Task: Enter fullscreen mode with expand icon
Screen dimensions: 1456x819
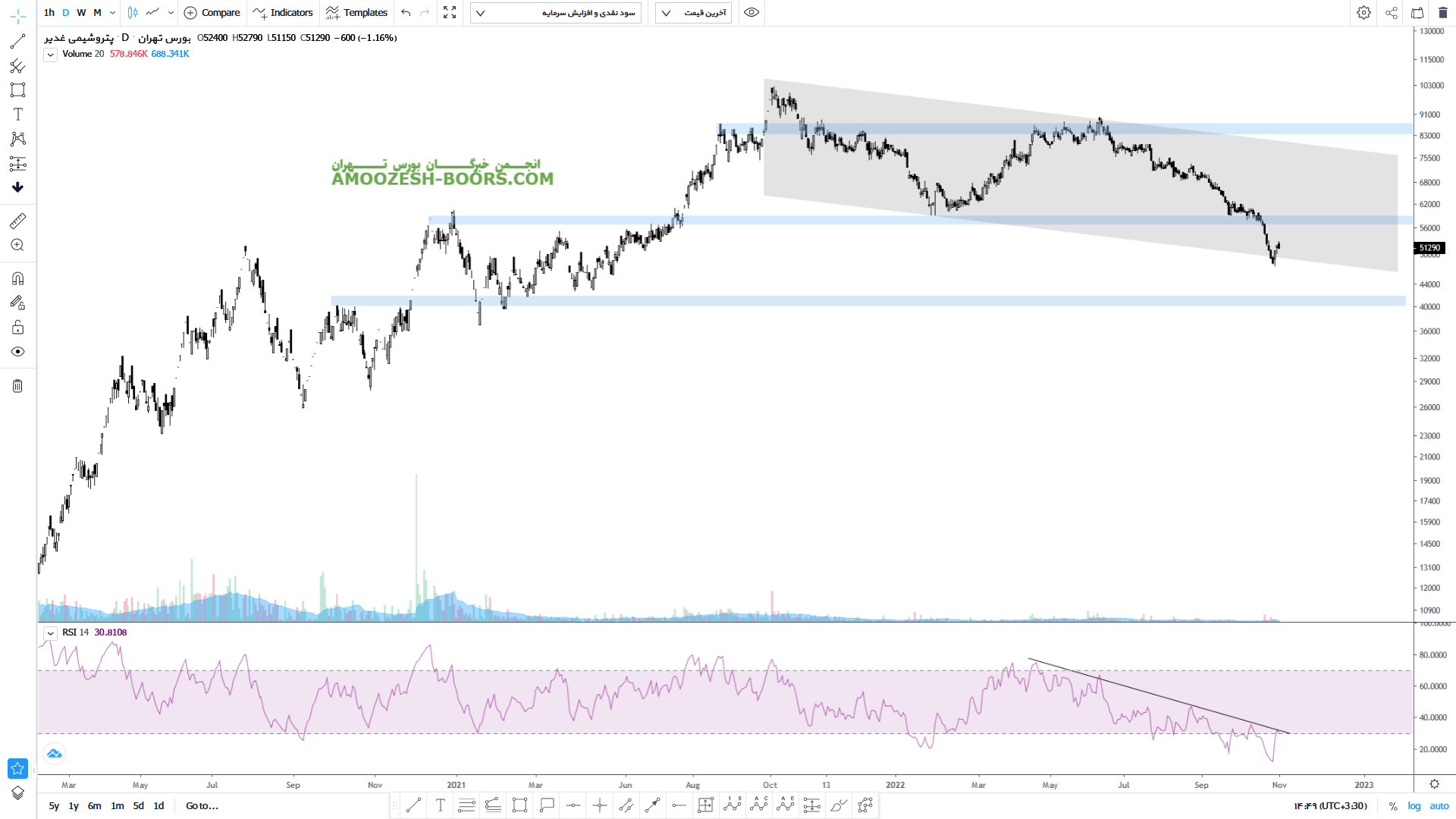Action: (x=450, y=13)
